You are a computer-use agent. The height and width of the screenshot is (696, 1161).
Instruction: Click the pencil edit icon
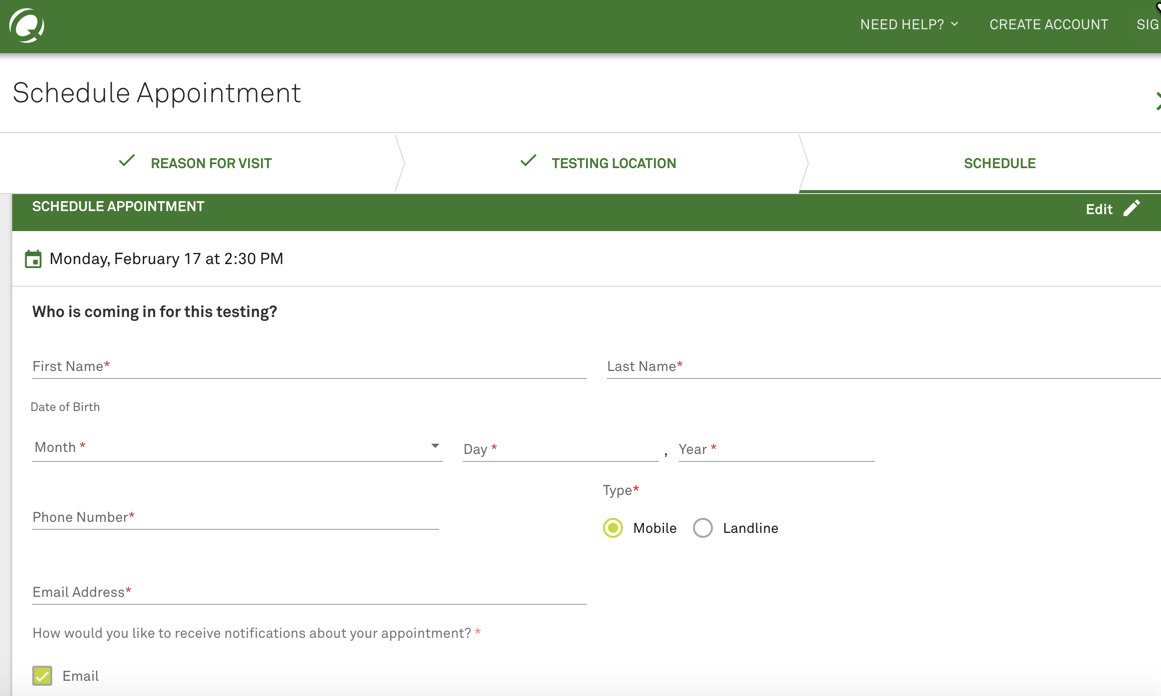click(1131, 208)
